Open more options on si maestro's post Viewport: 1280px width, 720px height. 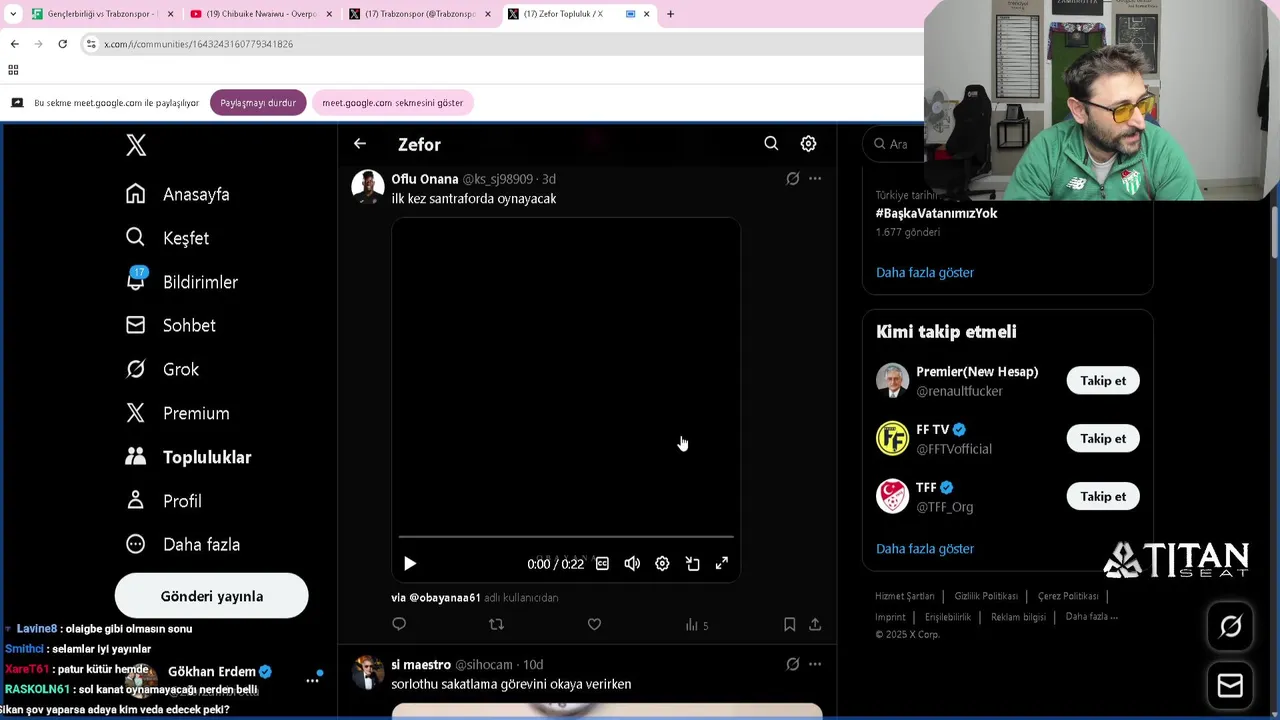tap(815, 664)
